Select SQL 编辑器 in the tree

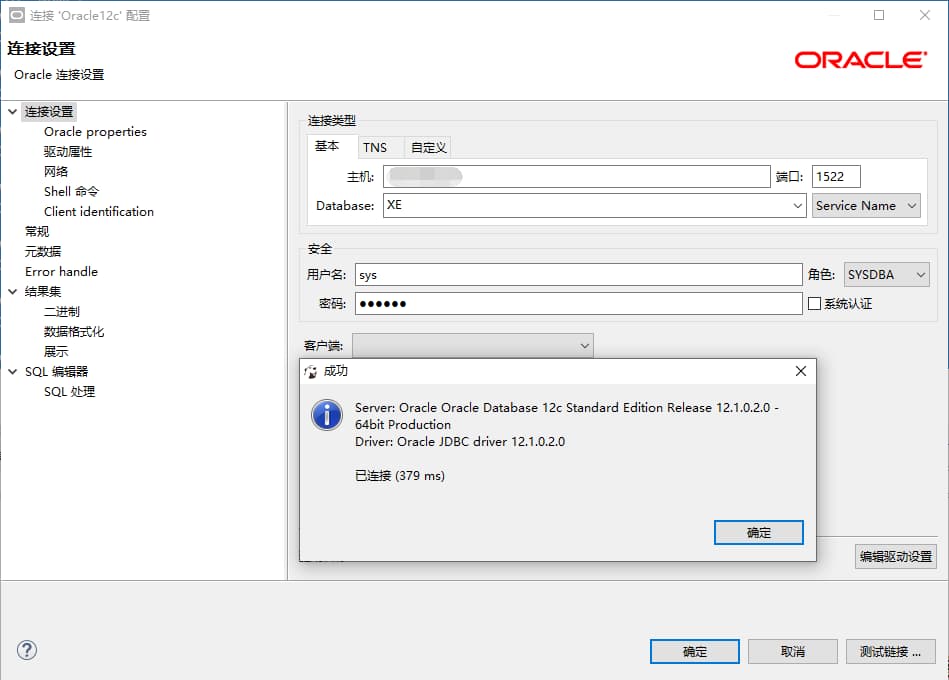[x=56, y=371]
